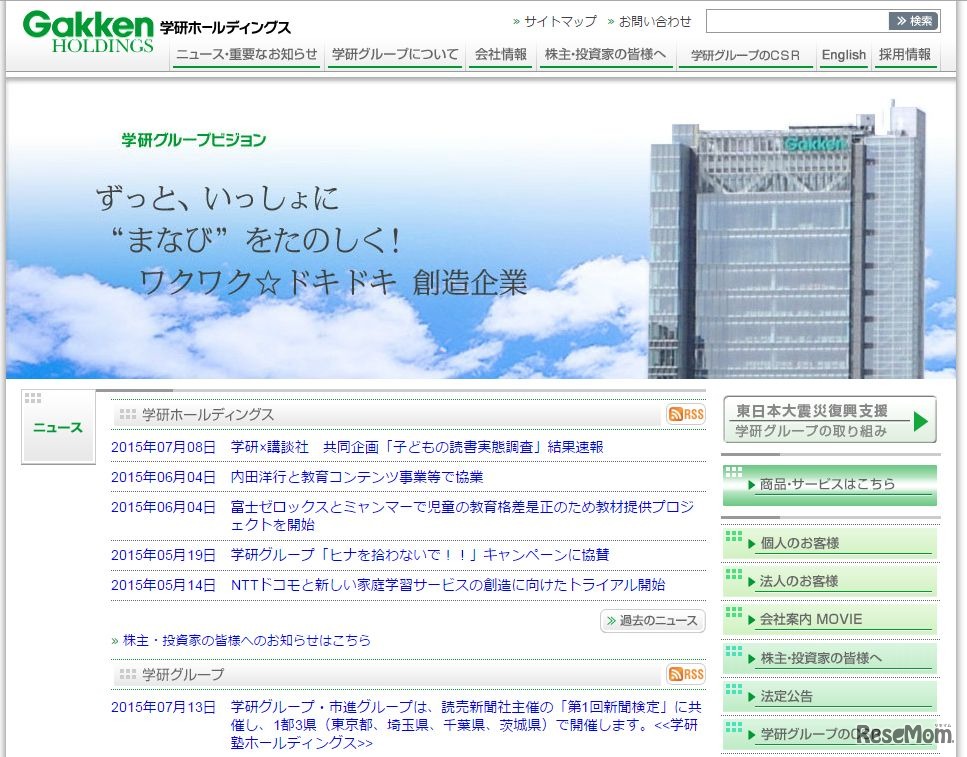Open 会社情報 menu item
The height and width of the screenshot is (757, 967).
click(x=500, y=55)
